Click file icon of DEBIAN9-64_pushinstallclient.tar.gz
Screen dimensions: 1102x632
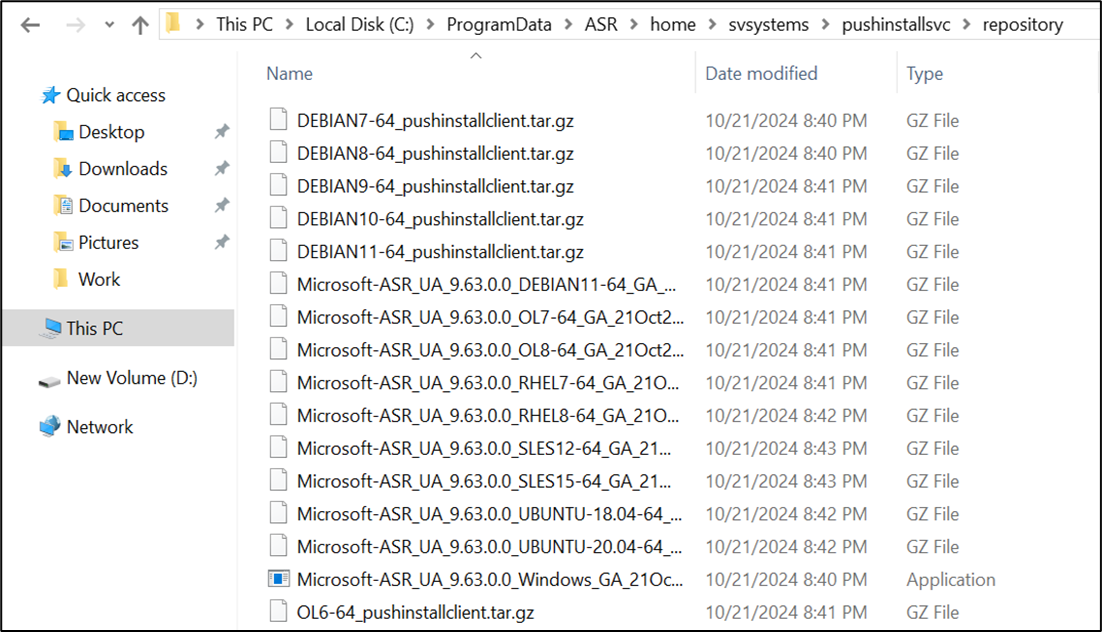278,185
